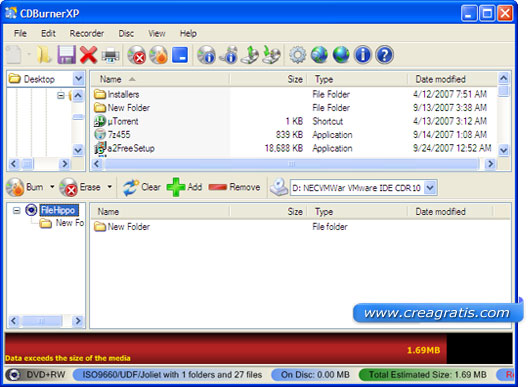The height and width of the screenshot is (387, 530).
Task: Select the FileHippo compilation root
Action: point(58,210)
